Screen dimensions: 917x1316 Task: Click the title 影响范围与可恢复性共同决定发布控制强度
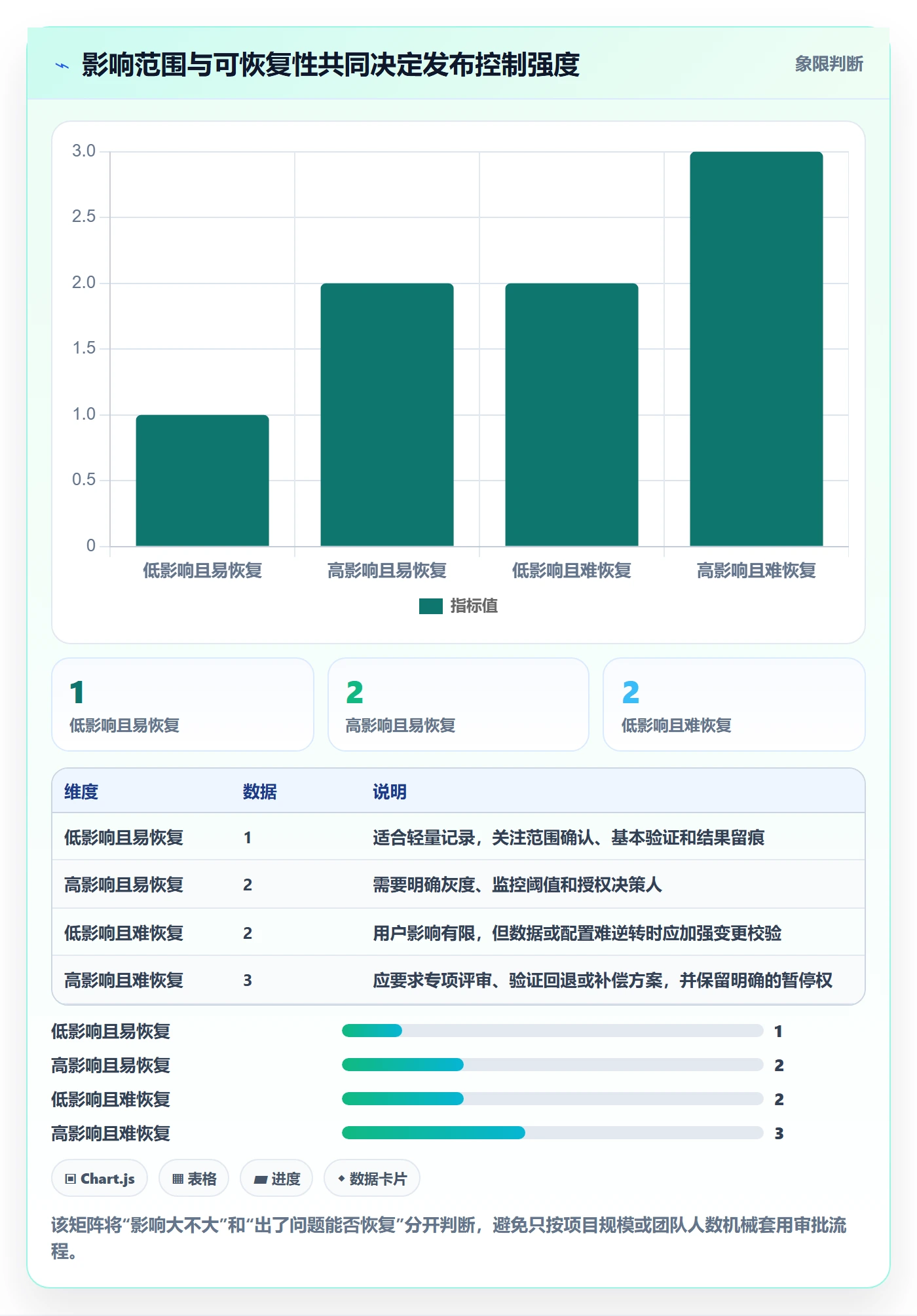click(331, 65)
